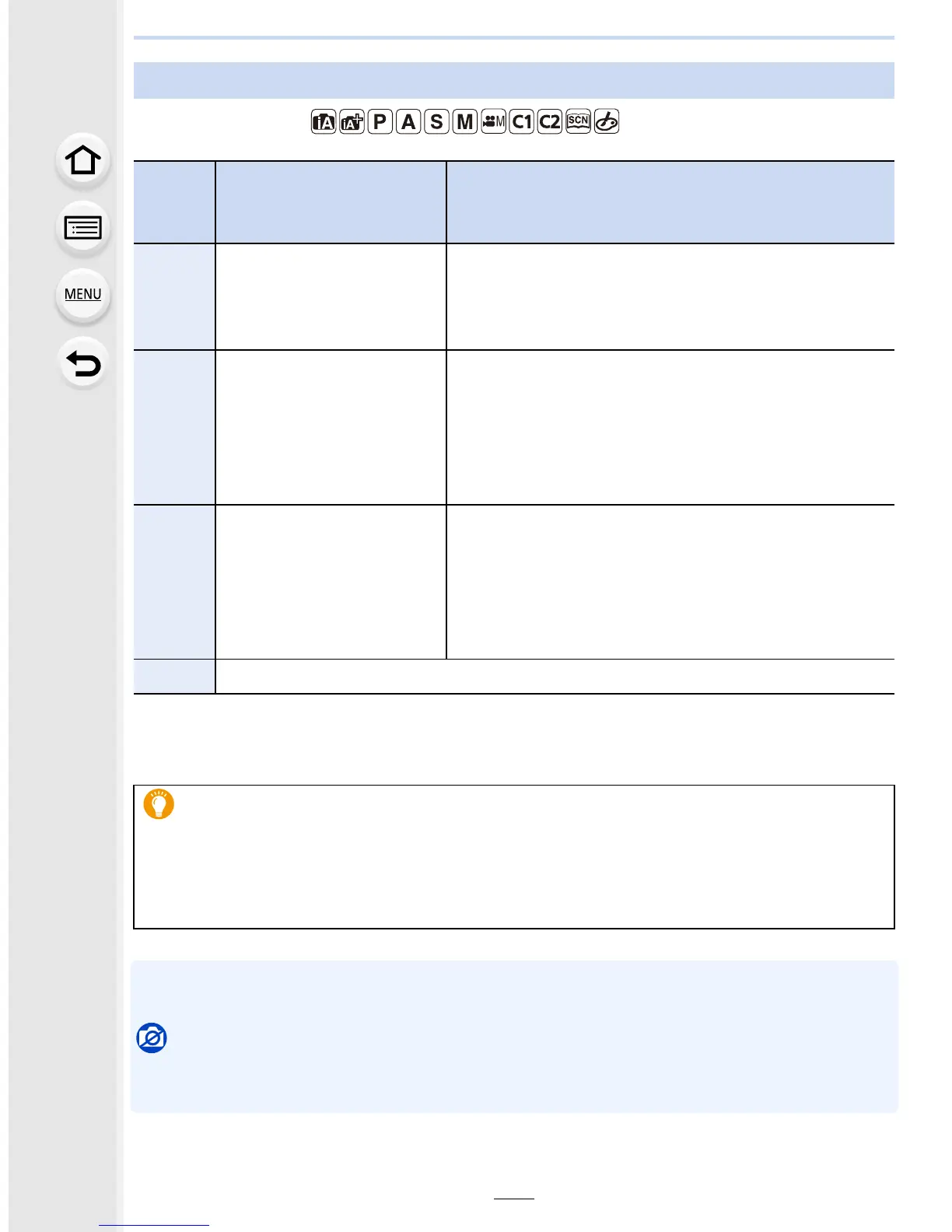Viewport: 952px width, 1232px height.
Task: Select the Manual Exposure (M) mode icon
Action: click(x=464, y=122)
